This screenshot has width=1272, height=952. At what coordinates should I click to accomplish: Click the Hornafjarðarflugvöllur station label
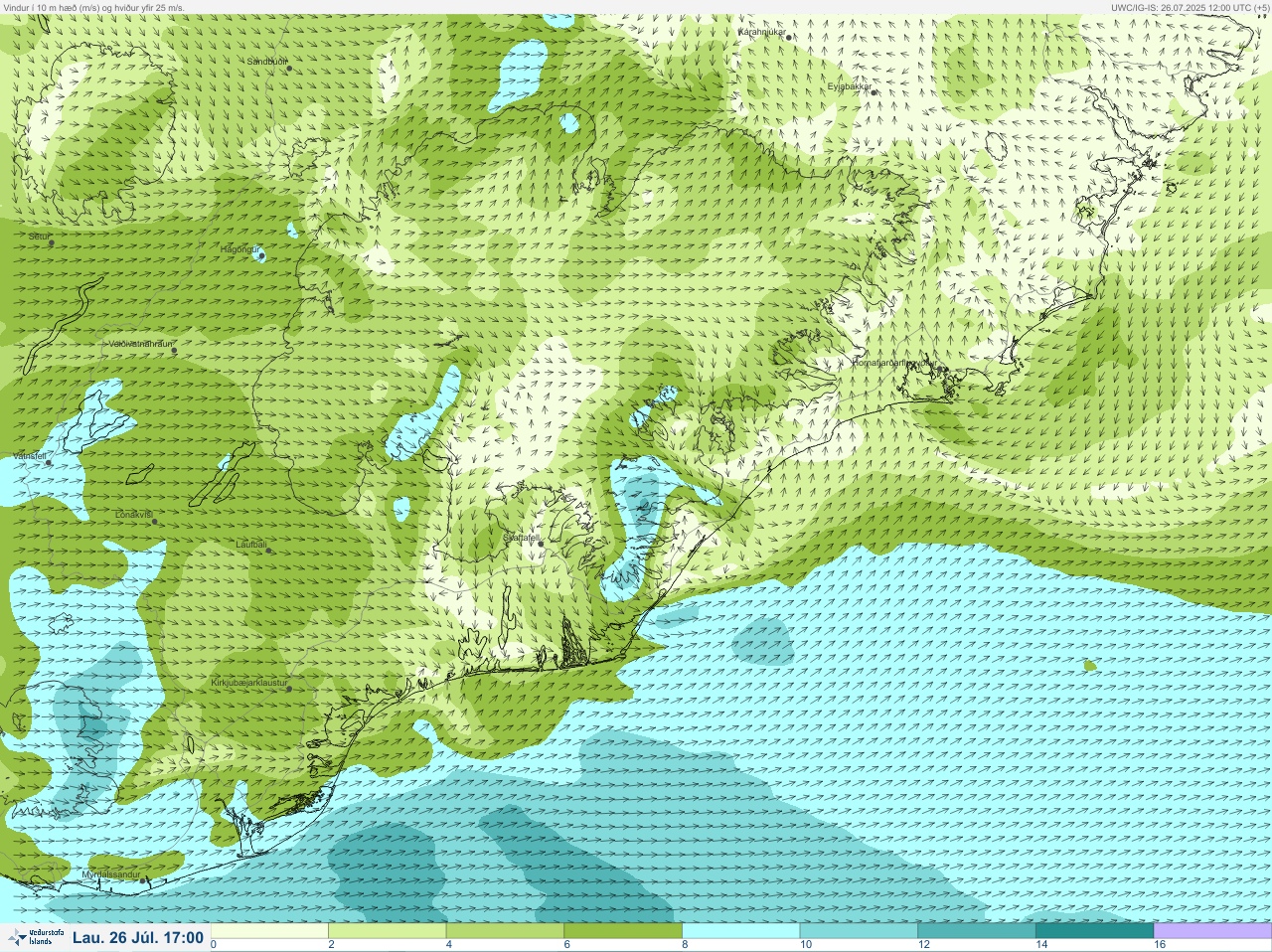coord(894,363)
